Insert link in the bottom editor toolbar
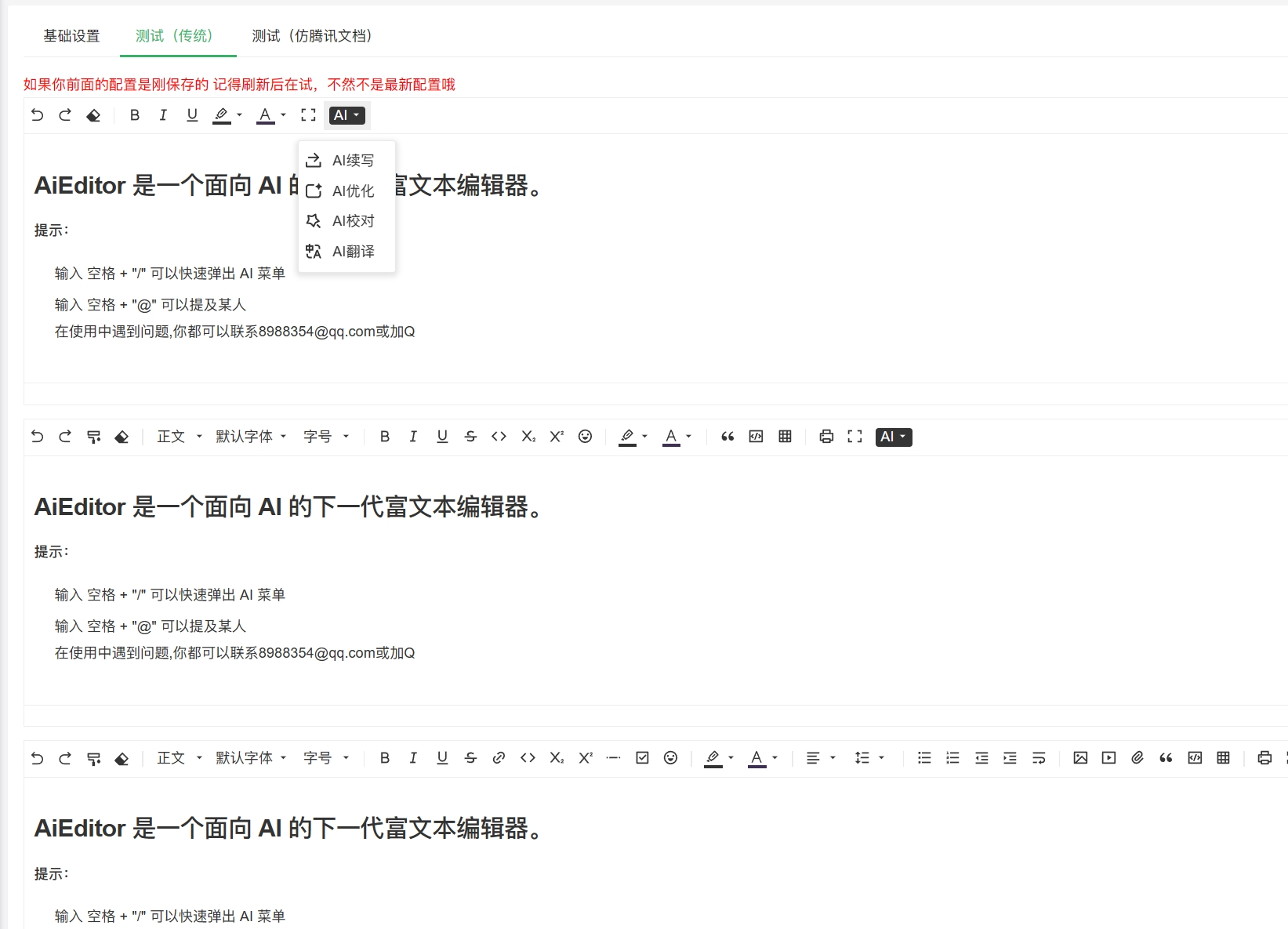This screenshot has height=929, width=1288. point(499,758)
